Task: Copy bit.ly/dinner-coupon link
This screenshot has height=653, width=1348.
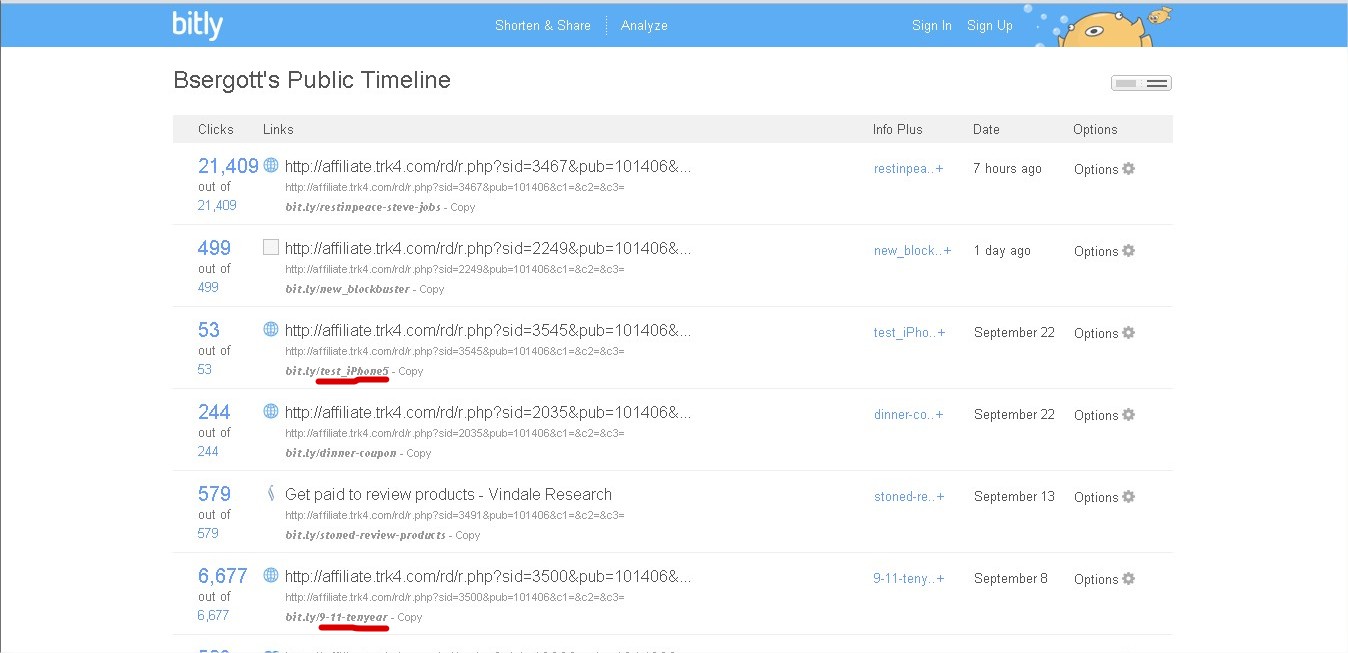Action: click(419, 453)
